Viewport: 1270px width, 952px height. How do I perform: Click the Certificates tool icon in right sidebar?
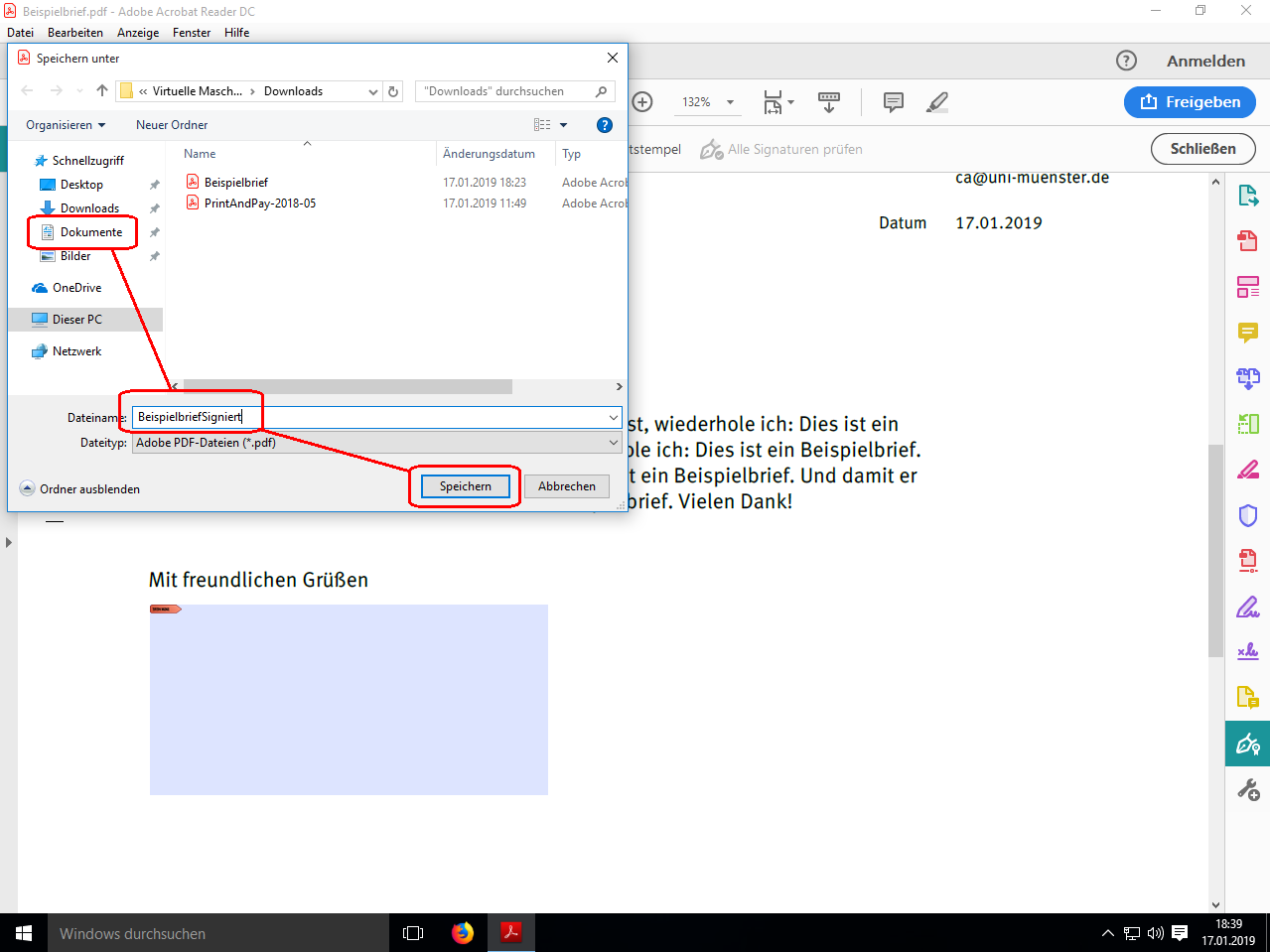pyautogui.click(x=1247, y=744)
